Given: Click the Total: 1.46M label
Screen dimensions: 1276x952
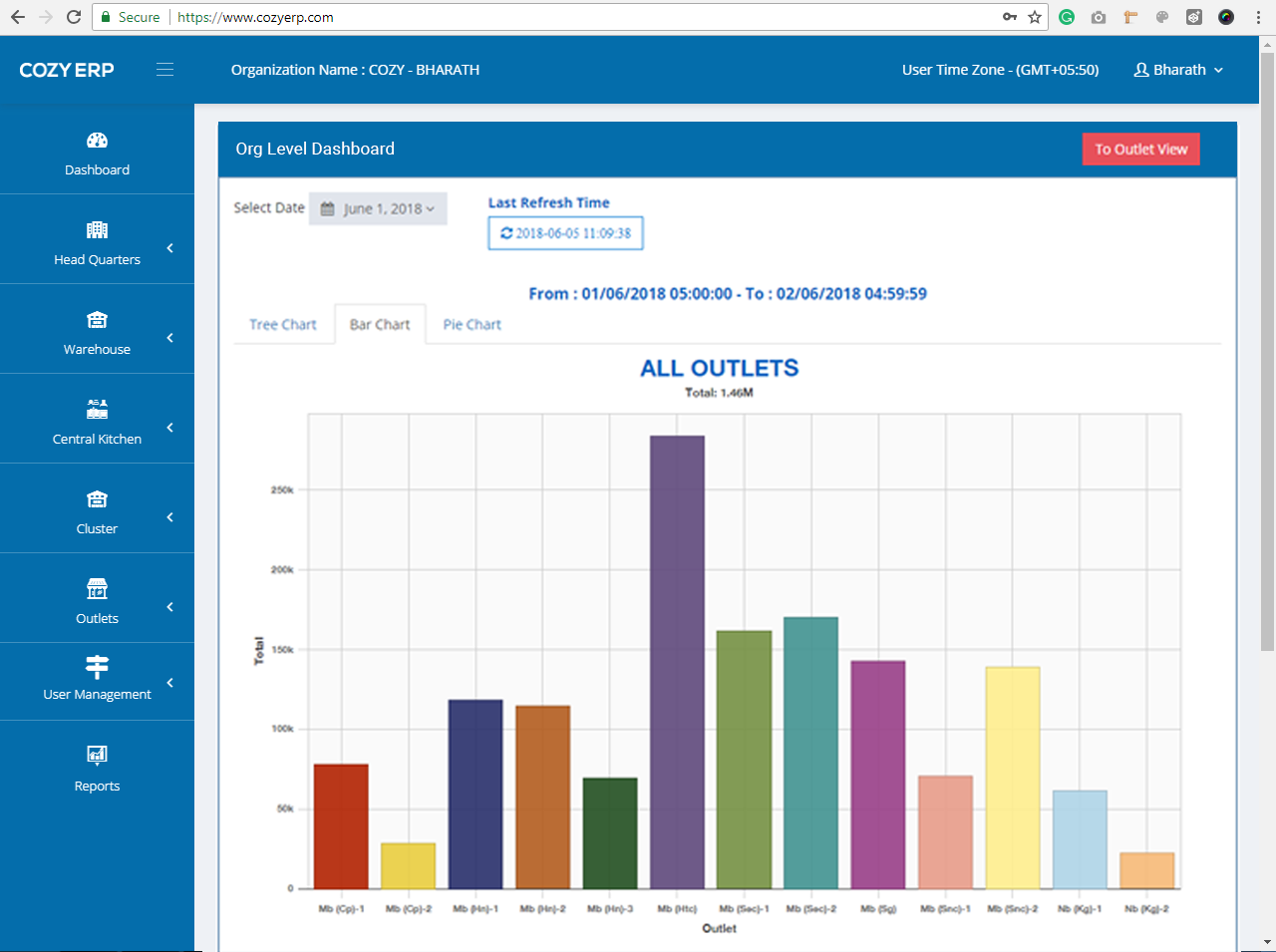Looking at the screenshot, I should pyautogui.click(x=719, y=393).
